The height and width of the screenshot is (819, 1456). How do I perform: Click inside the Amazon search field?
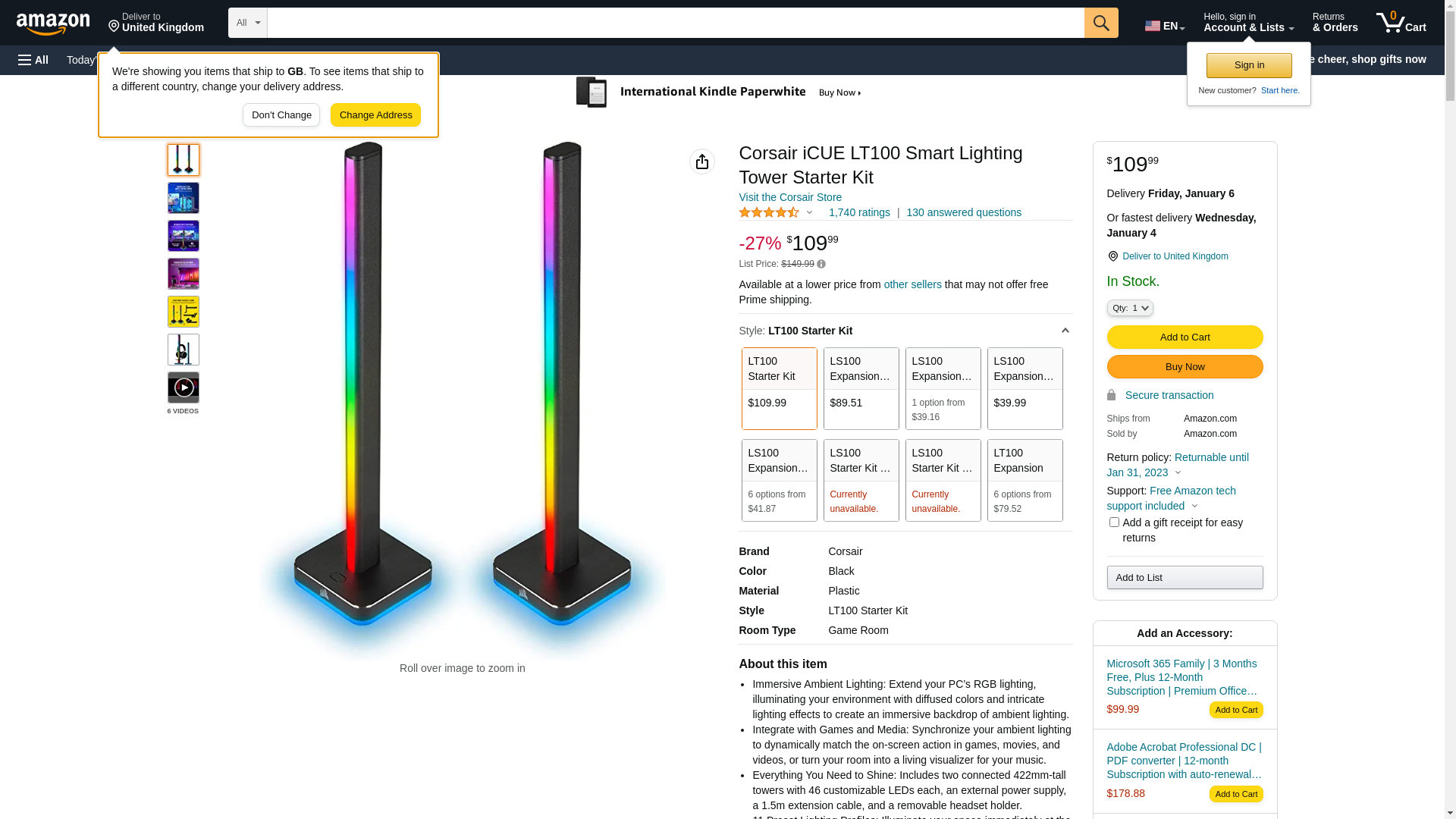[676, 23]
